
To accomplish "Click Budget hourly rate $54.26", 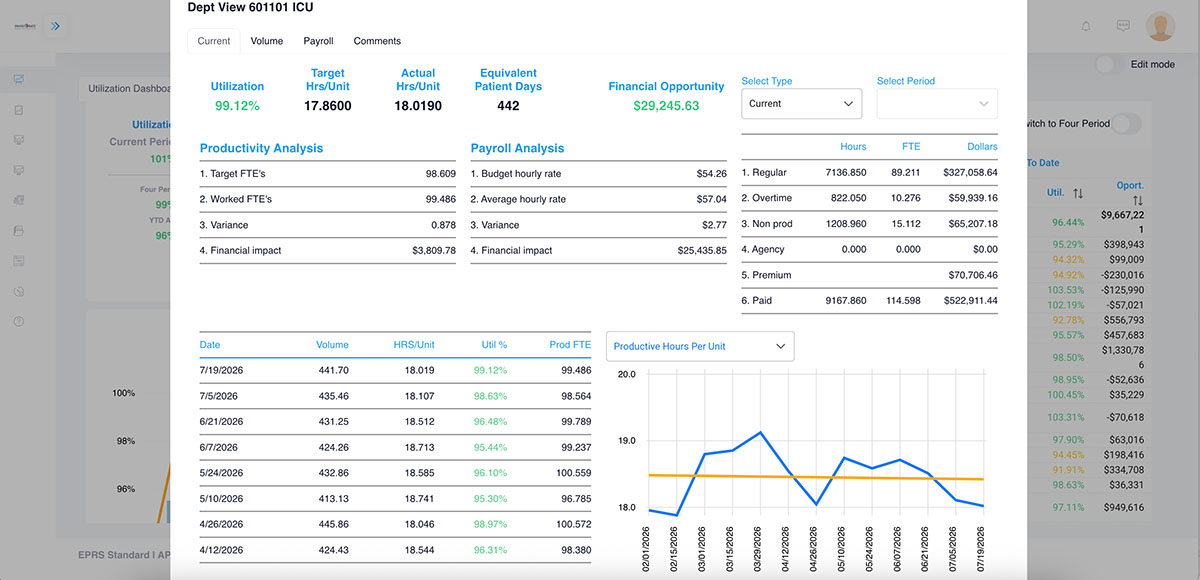I will click(x=711, y=174).
